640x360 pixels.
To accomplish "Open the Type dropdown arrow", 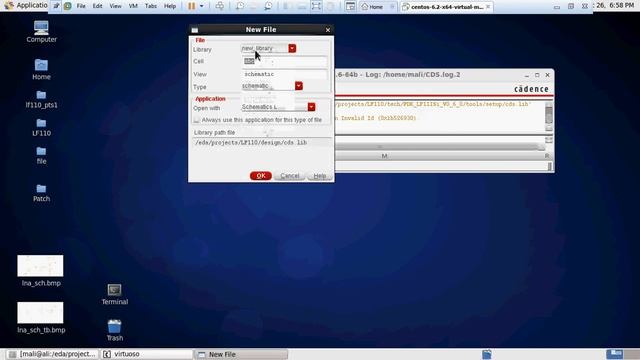I will (299, 86).
